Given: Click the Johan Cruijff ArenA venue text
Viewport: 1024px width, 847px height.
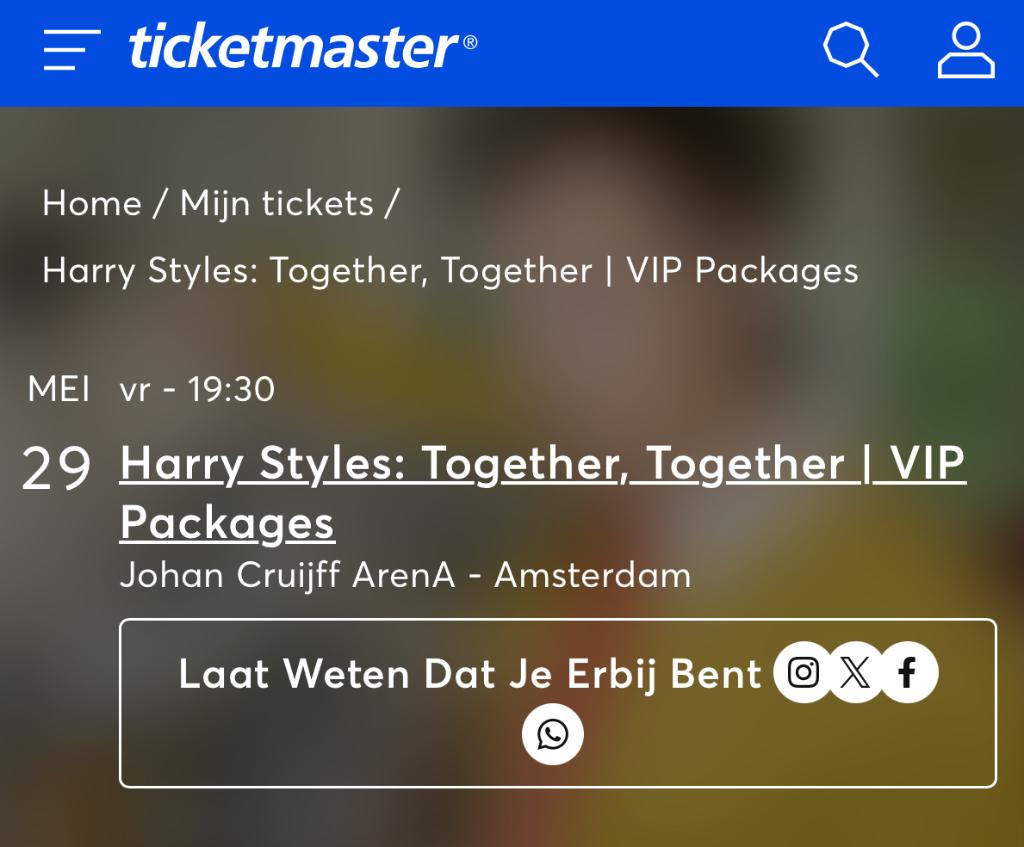Looking at the screenshot, I should pos(406,575).
